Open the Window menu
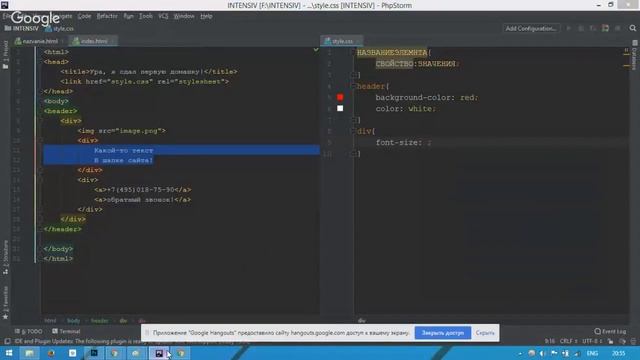 (184, 16)
